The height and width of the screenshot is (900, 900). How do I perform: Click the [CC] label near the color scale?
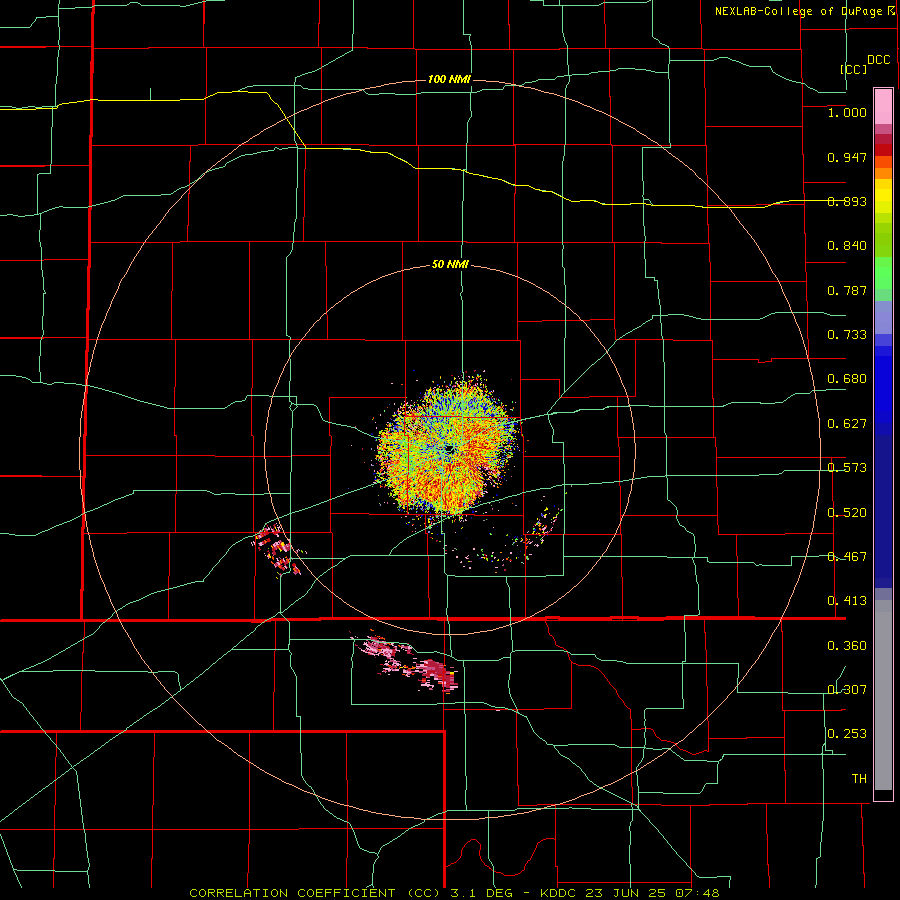click(x=854, y=69)
